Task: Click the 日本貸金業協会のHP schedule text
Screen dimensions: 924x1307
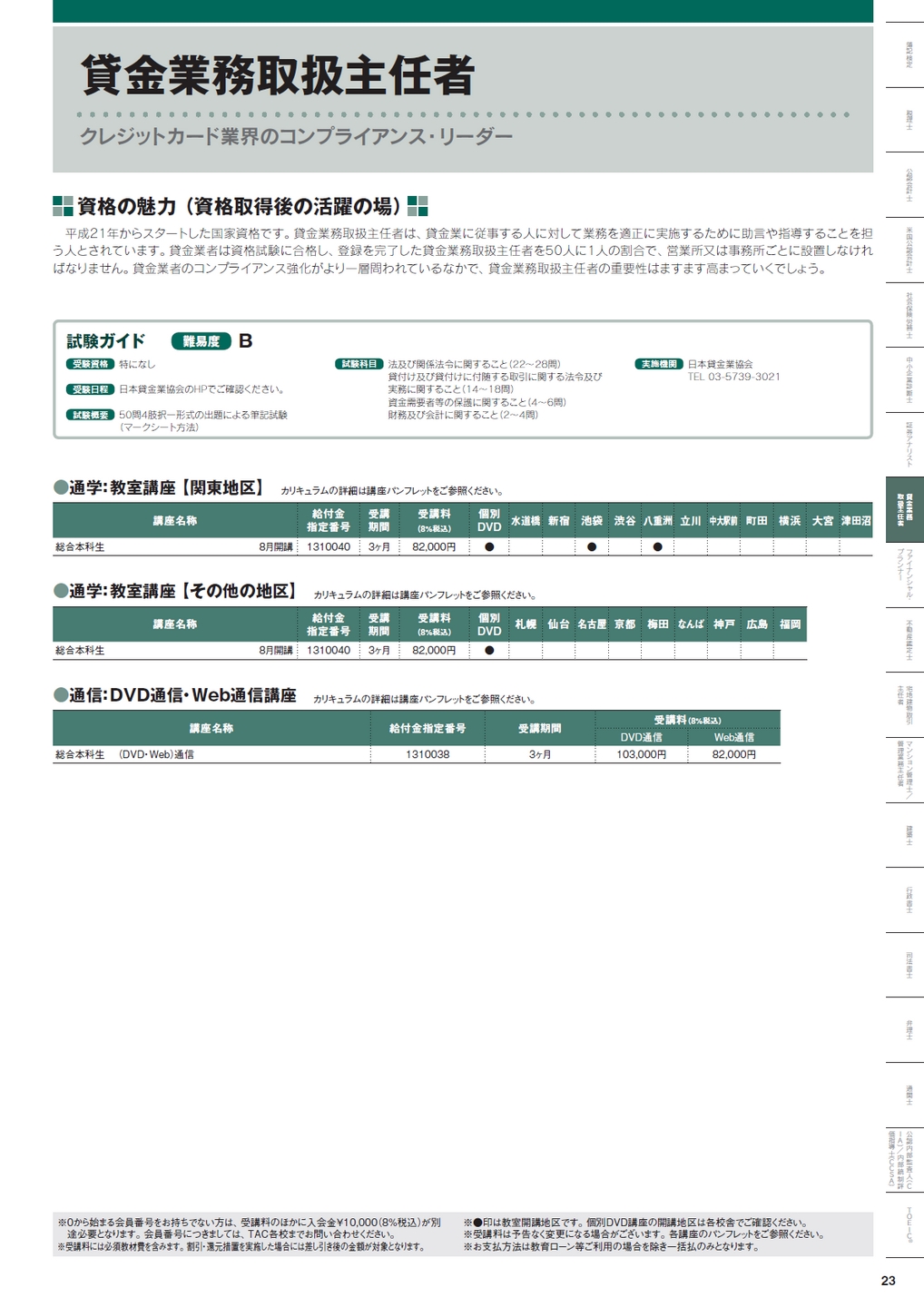Action: click(202, 389)
